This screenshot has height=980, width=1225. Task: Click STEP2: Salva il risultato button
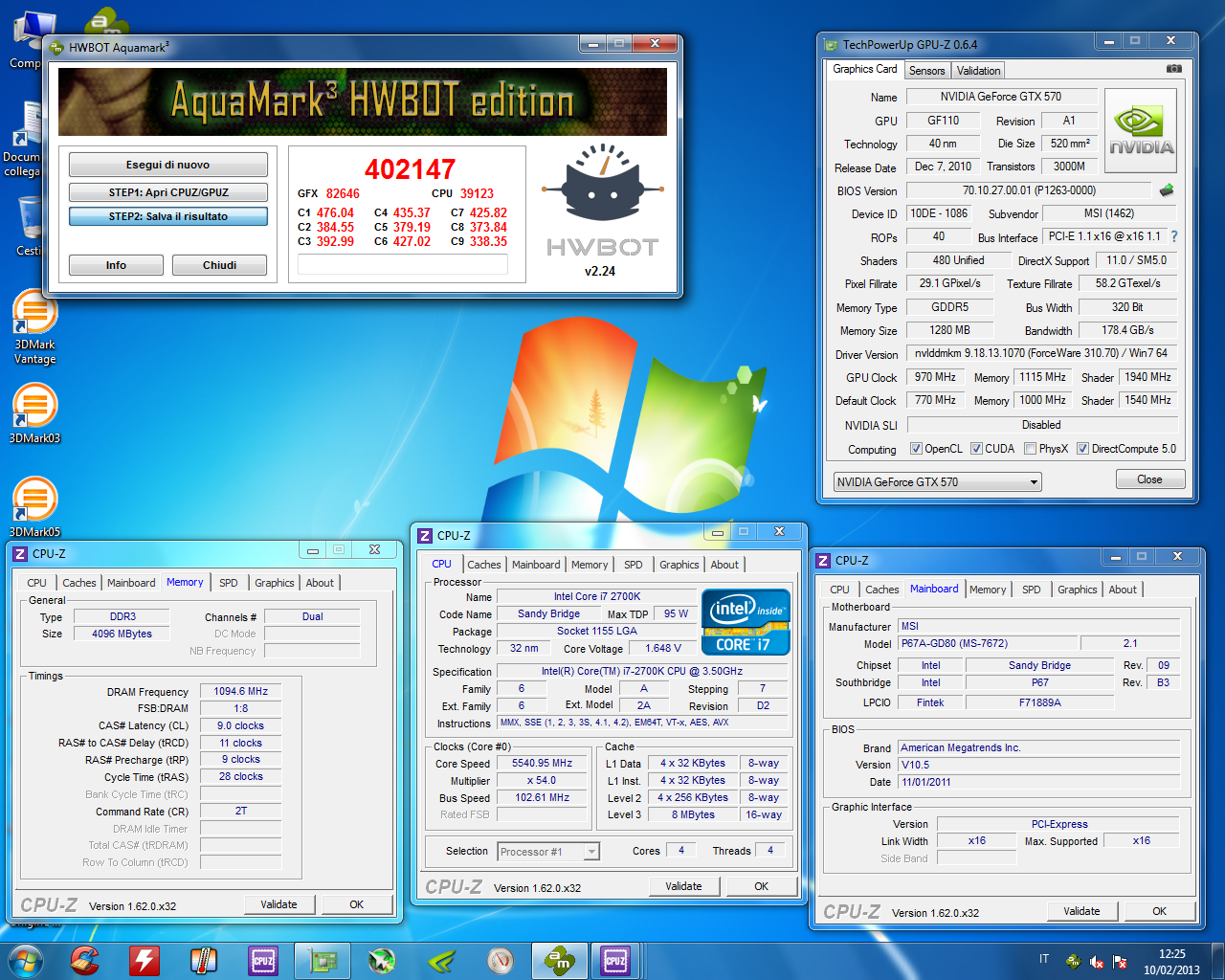pyautogui.click(x=167, y=216)
